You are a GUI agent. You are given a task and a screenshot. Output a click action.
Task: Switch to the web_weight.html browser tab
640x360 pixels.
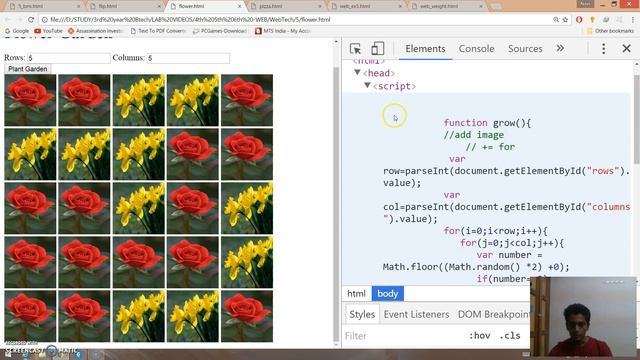pyautogui.click(x=447, y=6)
